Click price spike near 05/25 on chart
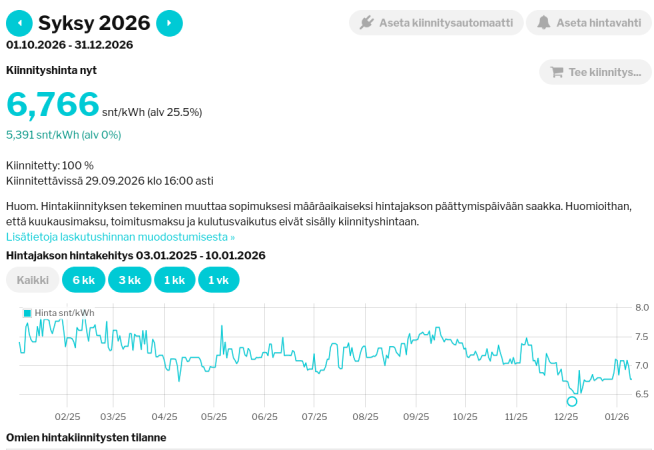Viewport: 654px width, 450px height. tap(221, 327)
